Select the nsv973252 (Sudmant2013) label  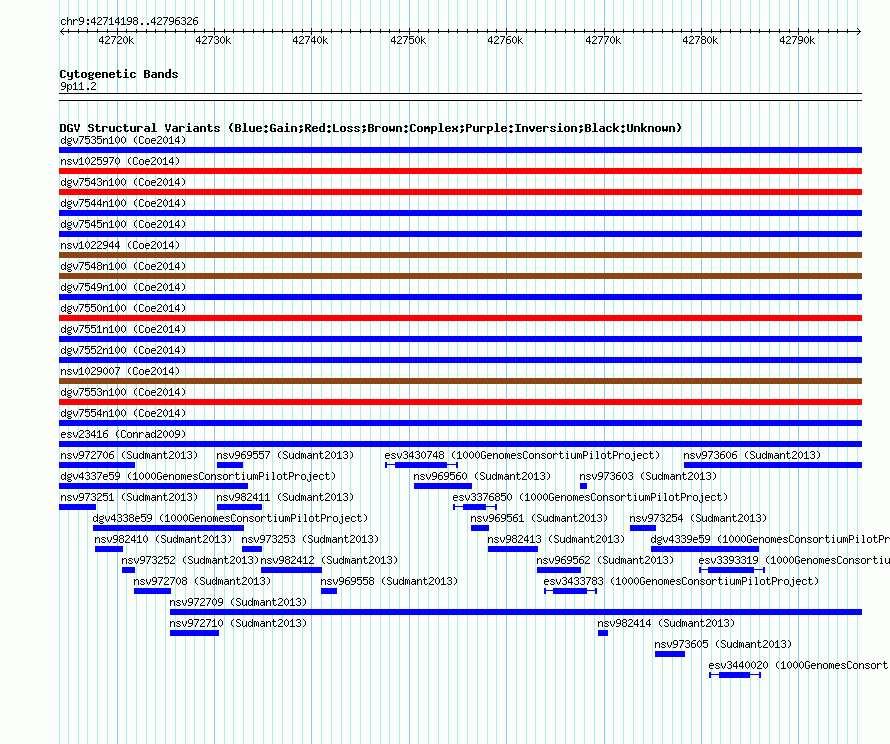[x=190, y=560]
